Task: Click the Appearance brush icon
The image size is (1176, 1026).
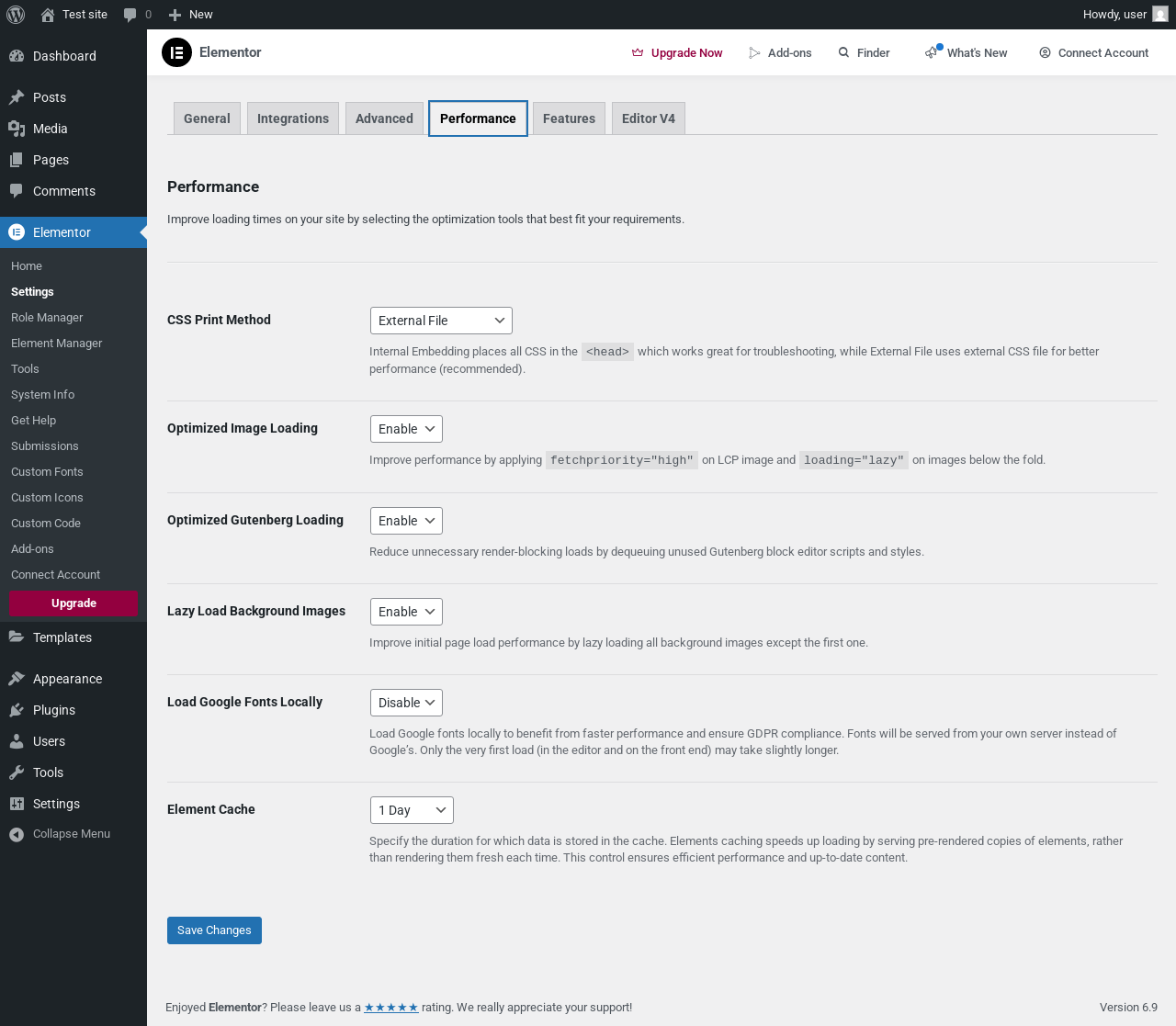Action: pyautogui.click(x=17, y=679)
